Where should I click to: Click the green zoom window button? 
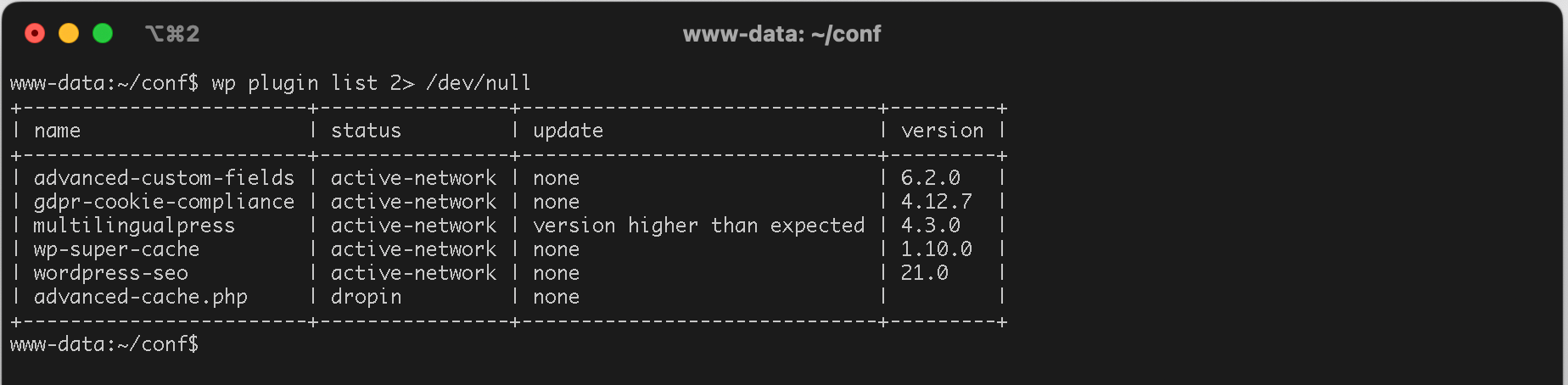coord(103,33)
